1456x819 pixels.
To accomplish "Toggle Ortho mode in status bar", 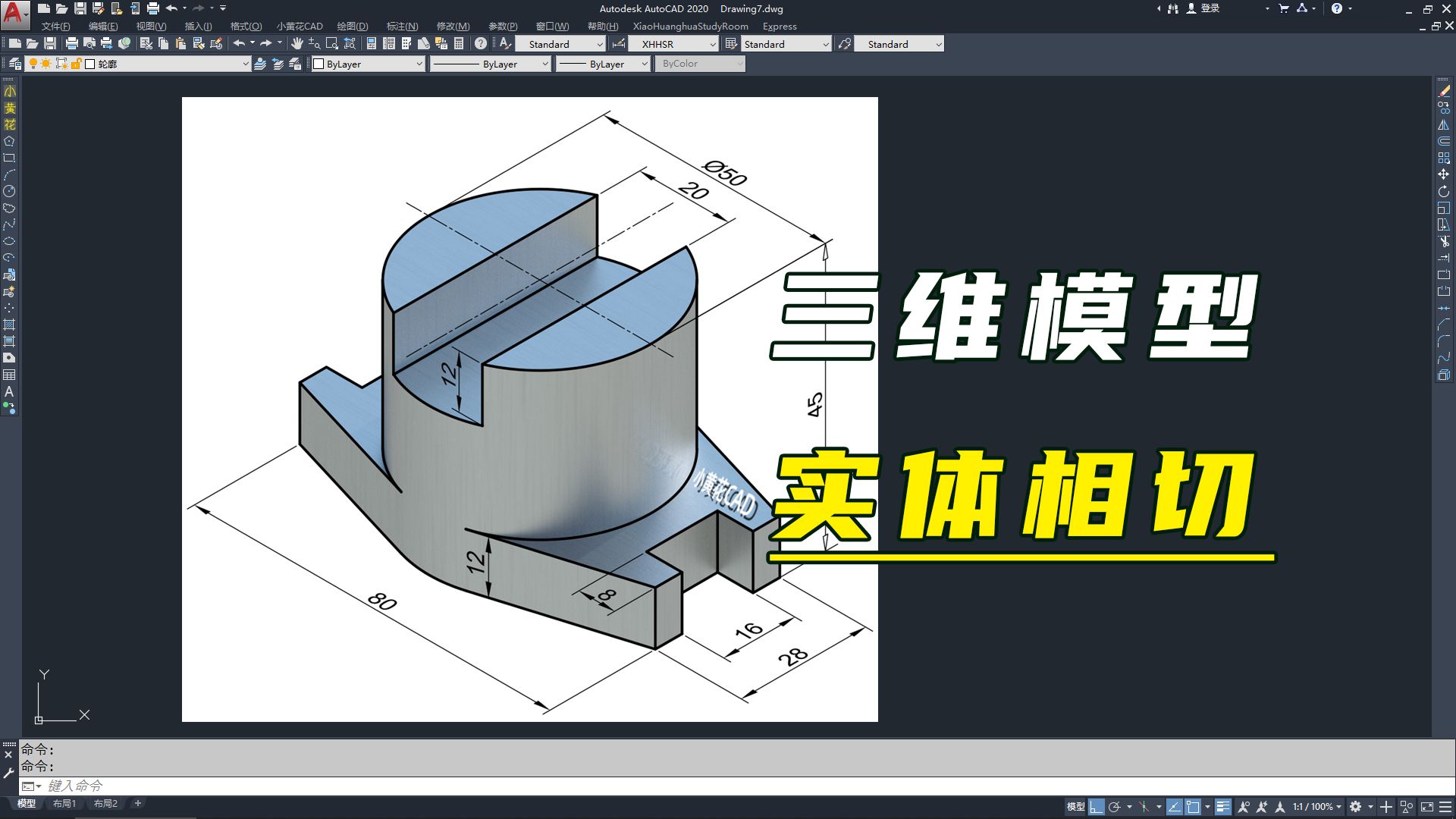I will pyautogui.click(x=1097, y=807).
